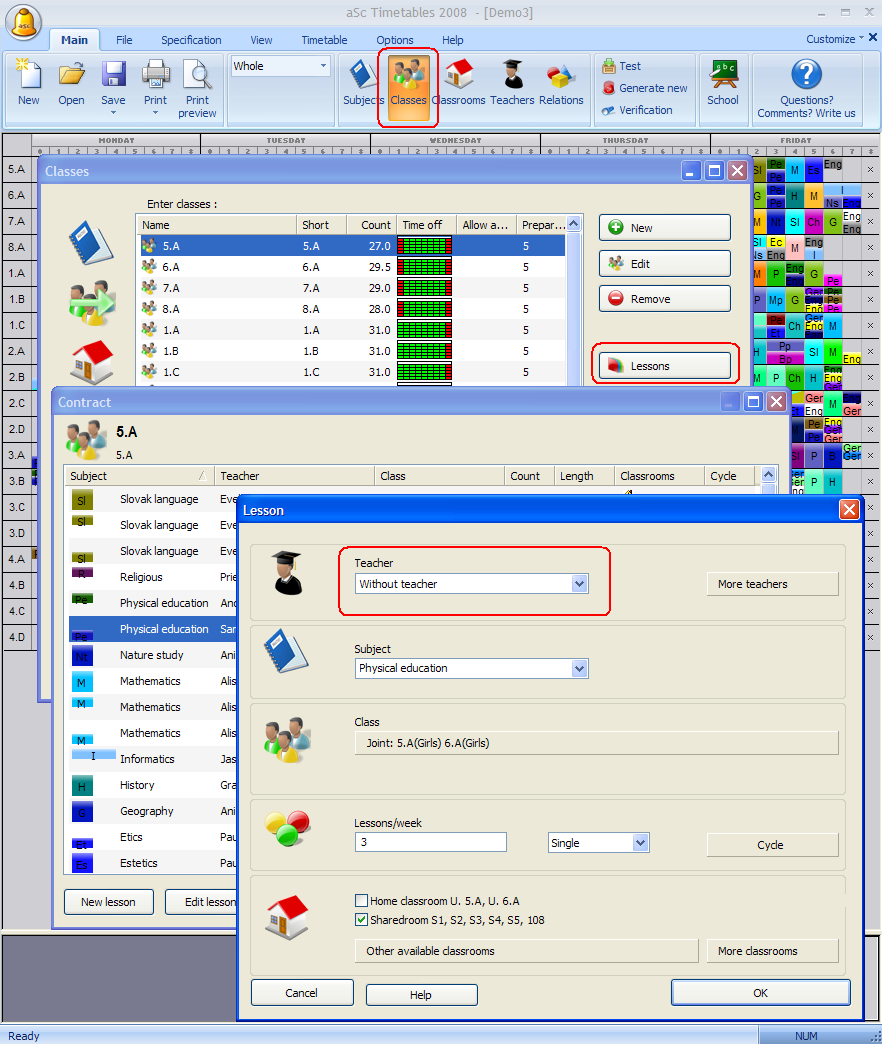Expand the Single lesson length dropdown

pos(640,843)
